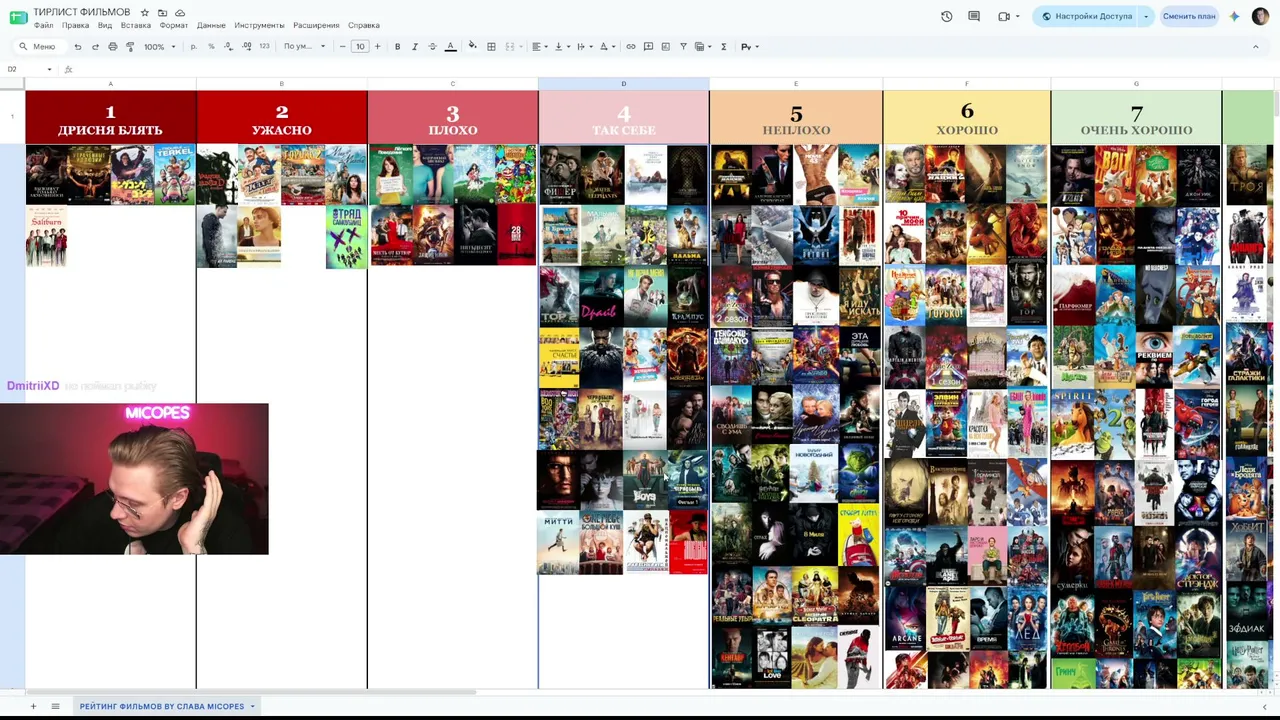
Task: Activate the paint format tool
Action: click(130, 47)
